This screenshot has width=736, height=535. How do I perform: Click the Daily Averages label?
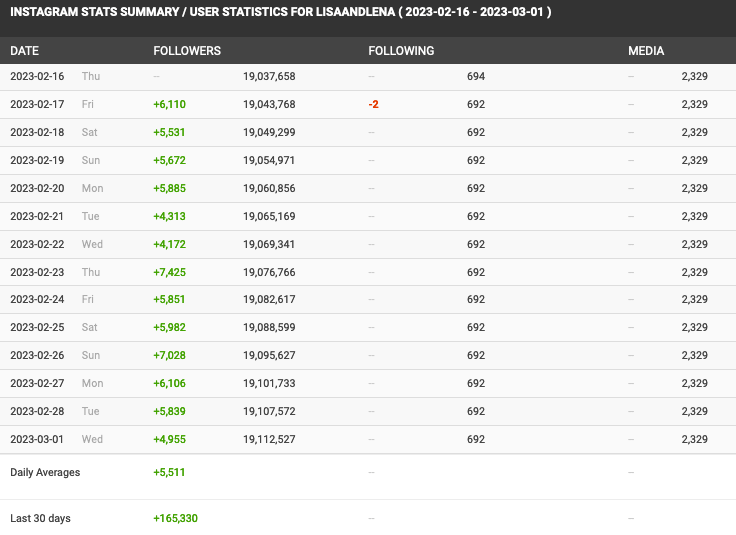tap(45, 472)
